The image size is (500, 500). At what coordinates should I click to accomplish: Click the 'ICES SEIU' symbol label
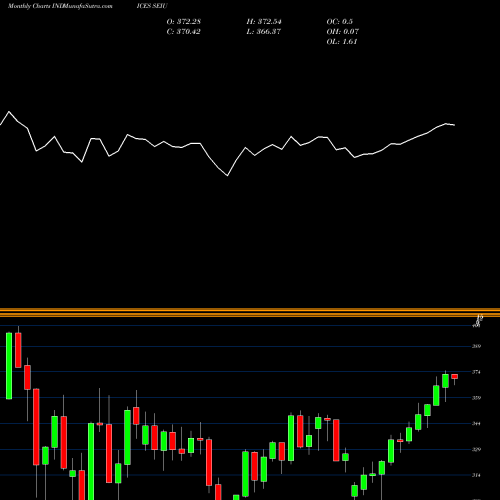tap(152, 6)
